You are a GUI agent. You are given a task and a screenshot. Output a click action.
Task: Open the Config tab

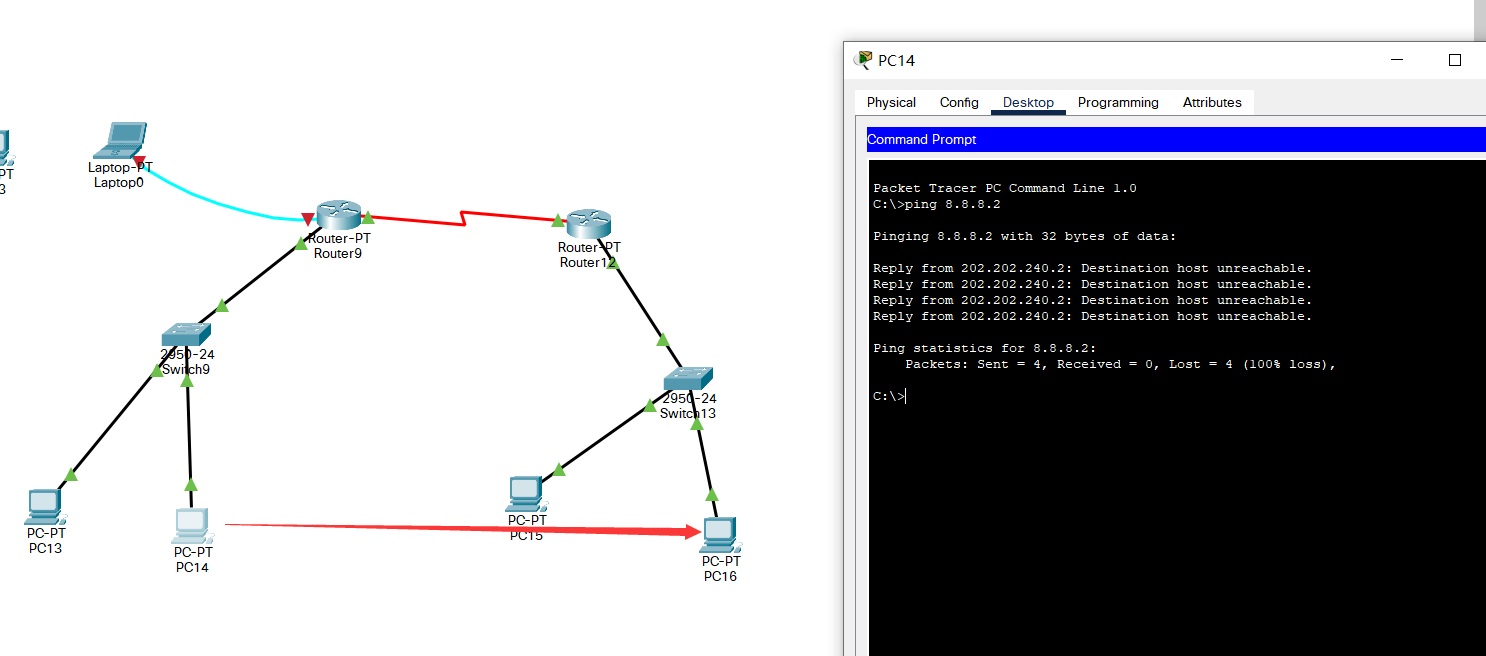tap(959, 102)
